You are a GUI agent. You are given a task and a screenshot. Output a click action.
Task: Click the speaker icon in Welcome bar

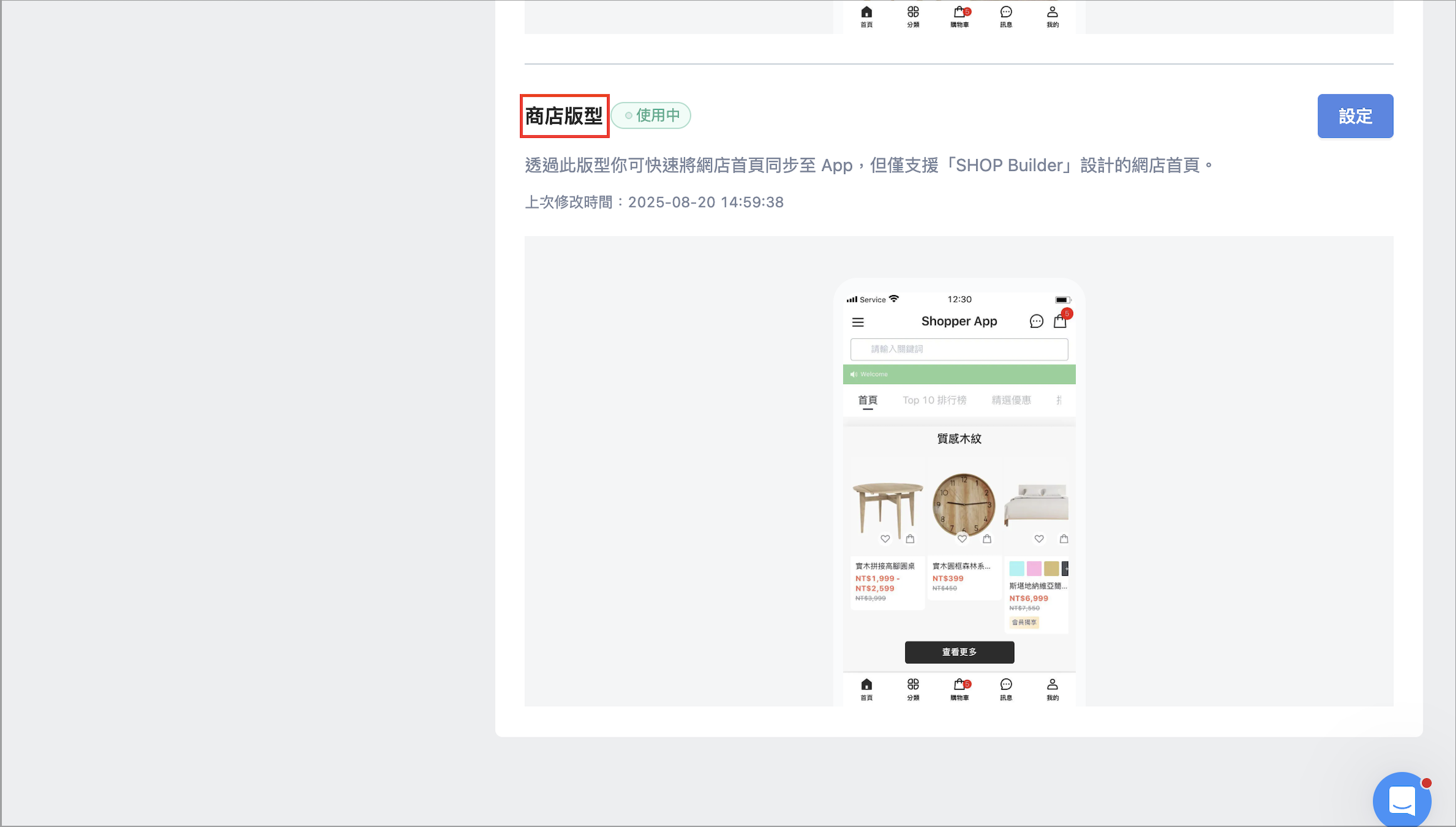tap(853, 374)
